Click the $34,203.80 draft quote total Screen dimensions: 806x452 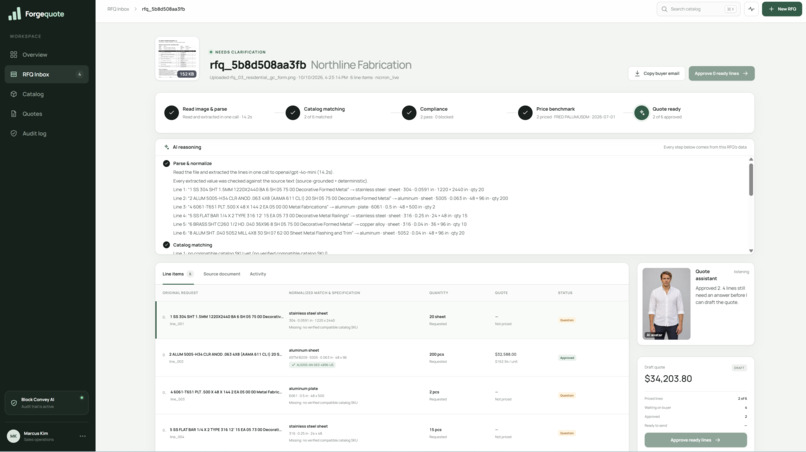(668, 379)
